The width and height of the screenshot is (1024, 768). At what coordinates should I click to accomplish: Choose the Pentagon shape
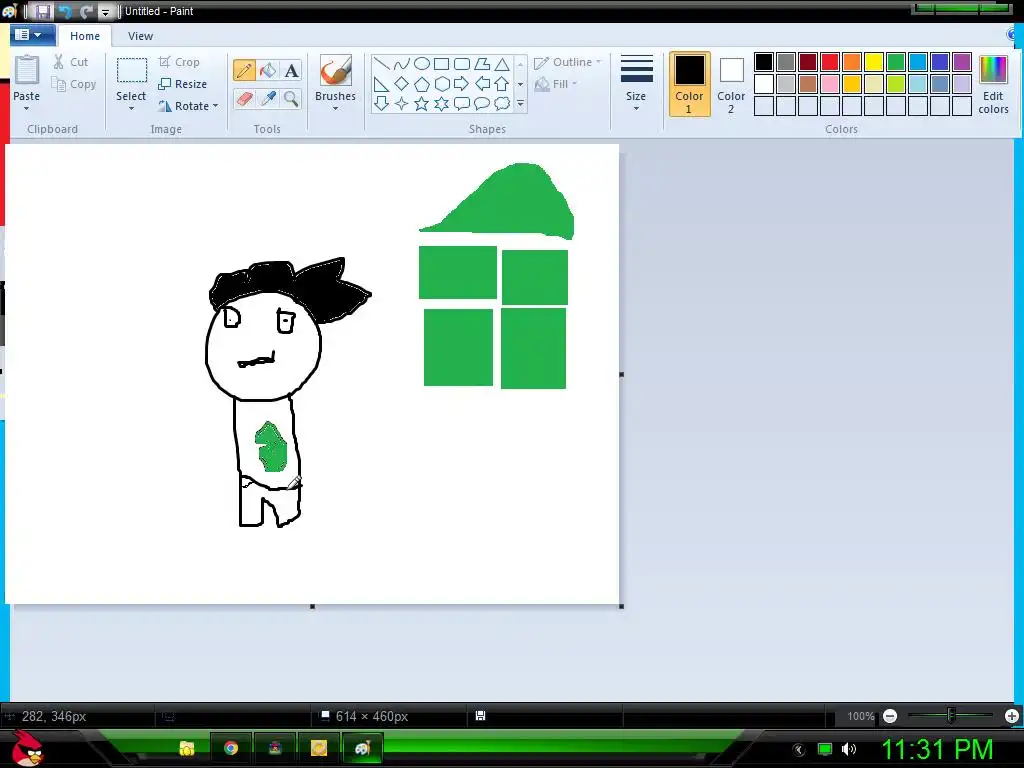pyautogui.click(x=422, y=84)
